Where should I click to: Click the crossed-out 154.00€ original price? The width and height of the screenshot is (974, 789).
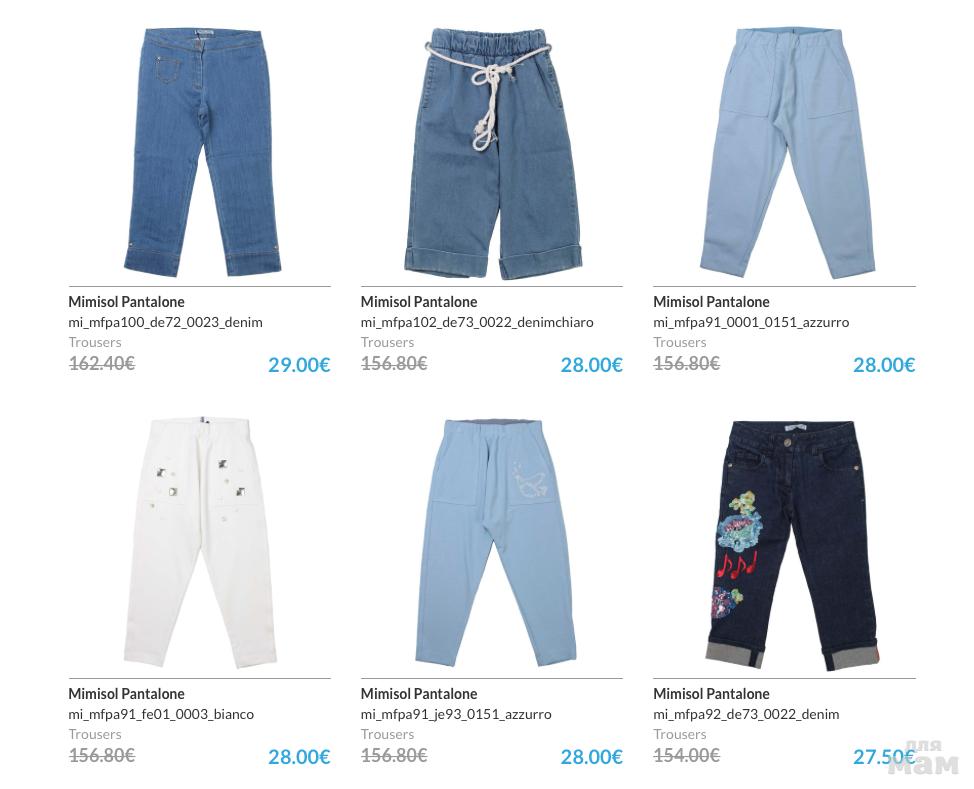click(x=686, y=755)
